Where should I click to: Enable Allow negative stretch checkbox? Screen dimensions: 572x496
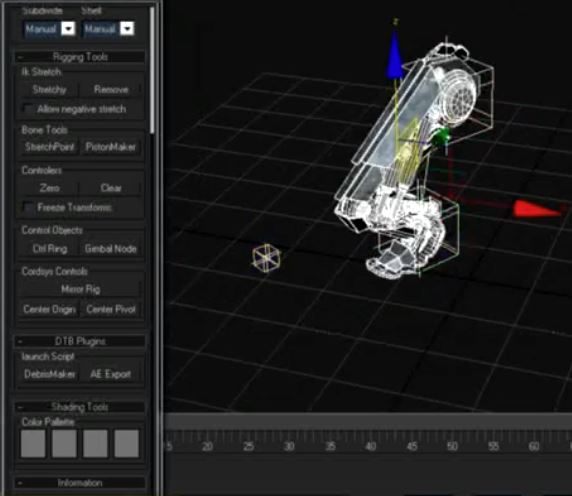point(28,109)
